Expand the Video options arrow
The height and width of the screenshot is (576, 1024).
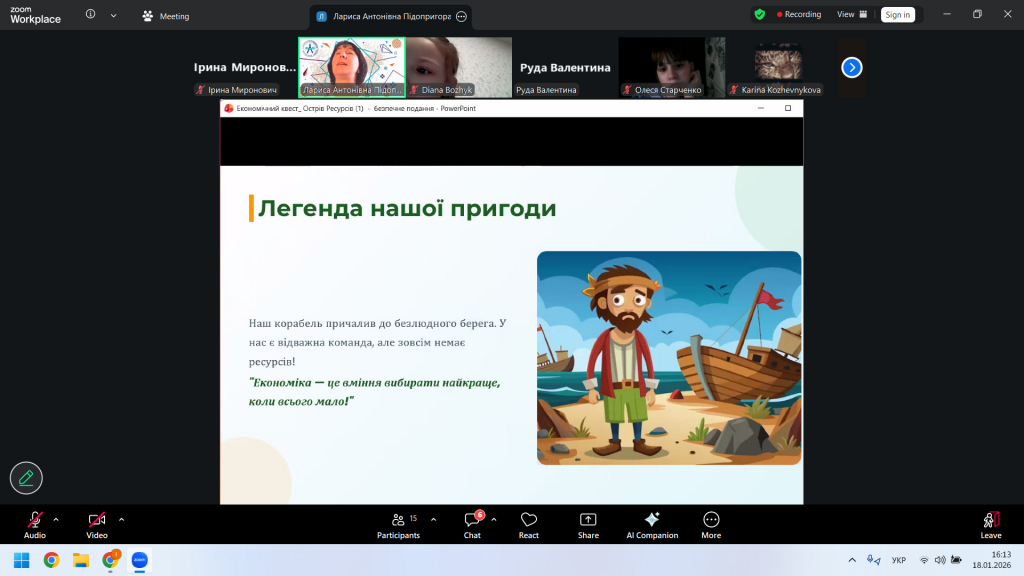point(122,519)
